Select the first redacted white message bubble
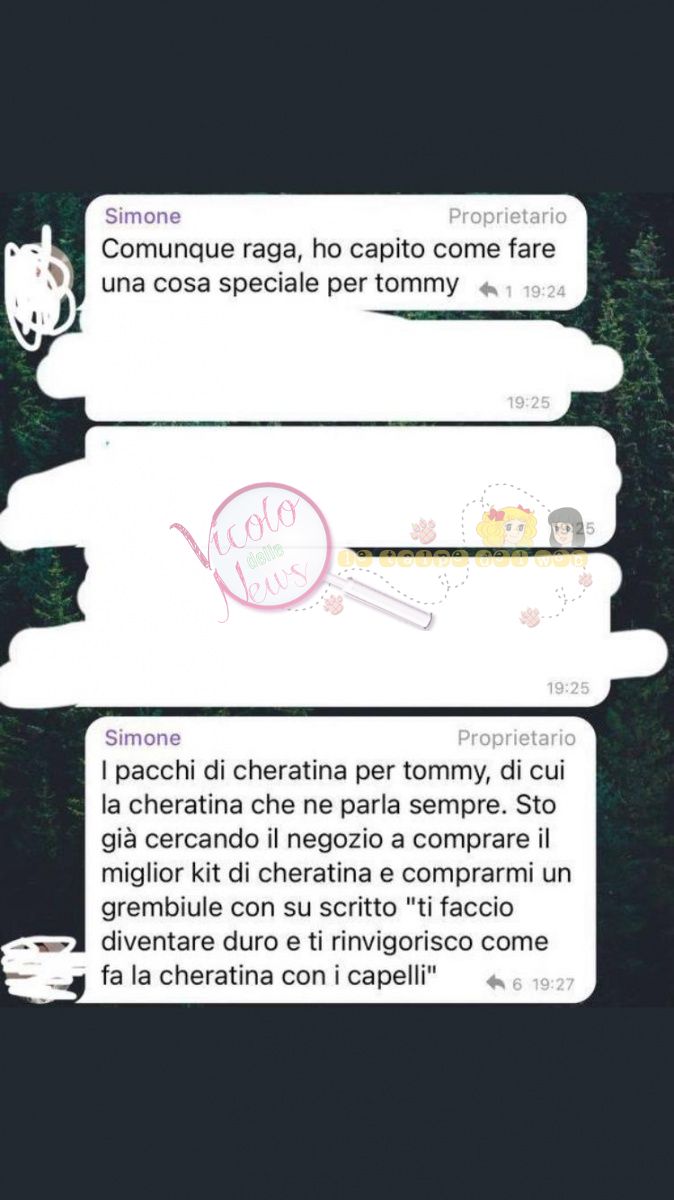The height and width of the screenshot is (1200, 674). click(x=330, y=368)
